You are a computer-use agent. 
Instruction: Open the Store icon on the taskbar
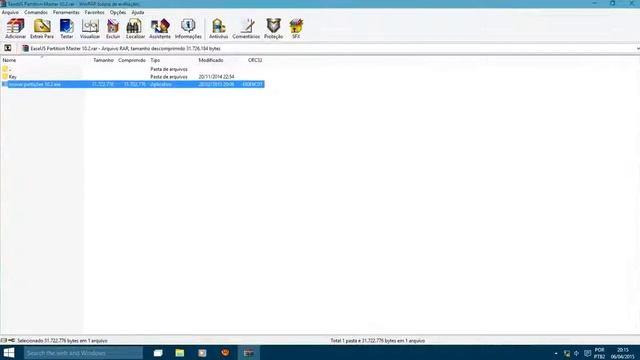[202, 353]
